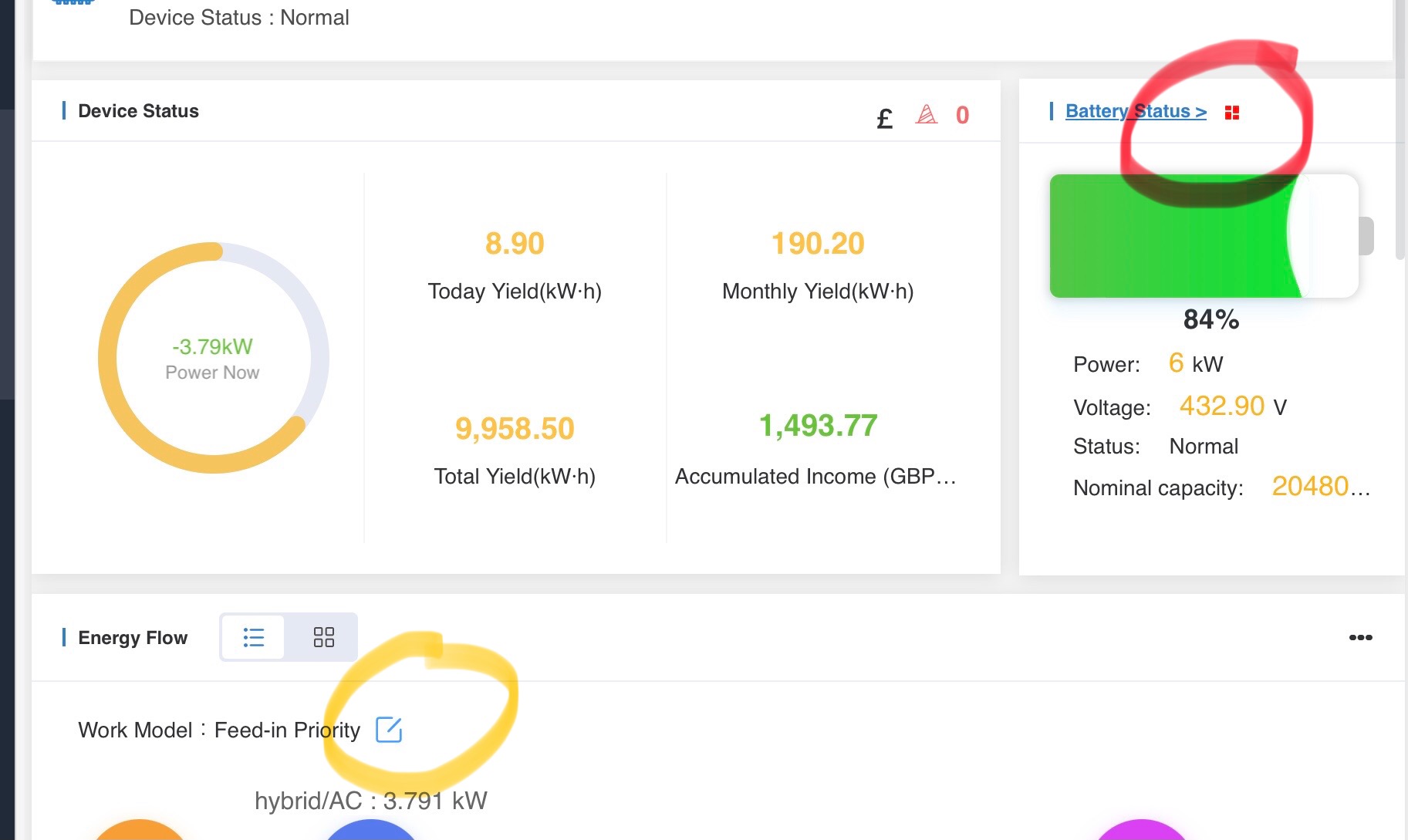Screen dimensions: 1408x840
Task: Click the orange circle in Energy Flow
Action: click(x=140, y=830)
